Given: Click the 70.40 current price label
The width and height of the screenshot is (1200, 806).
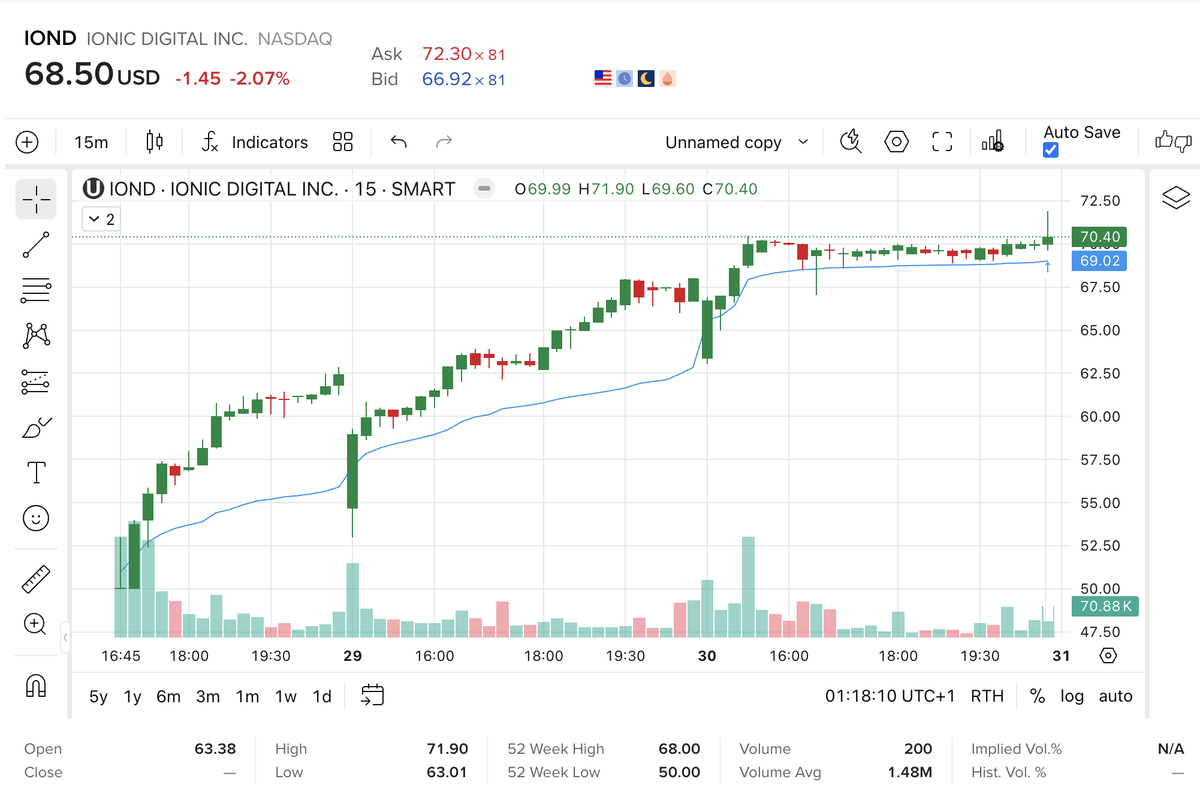Looking at the screenshot, I should 1098,237.
